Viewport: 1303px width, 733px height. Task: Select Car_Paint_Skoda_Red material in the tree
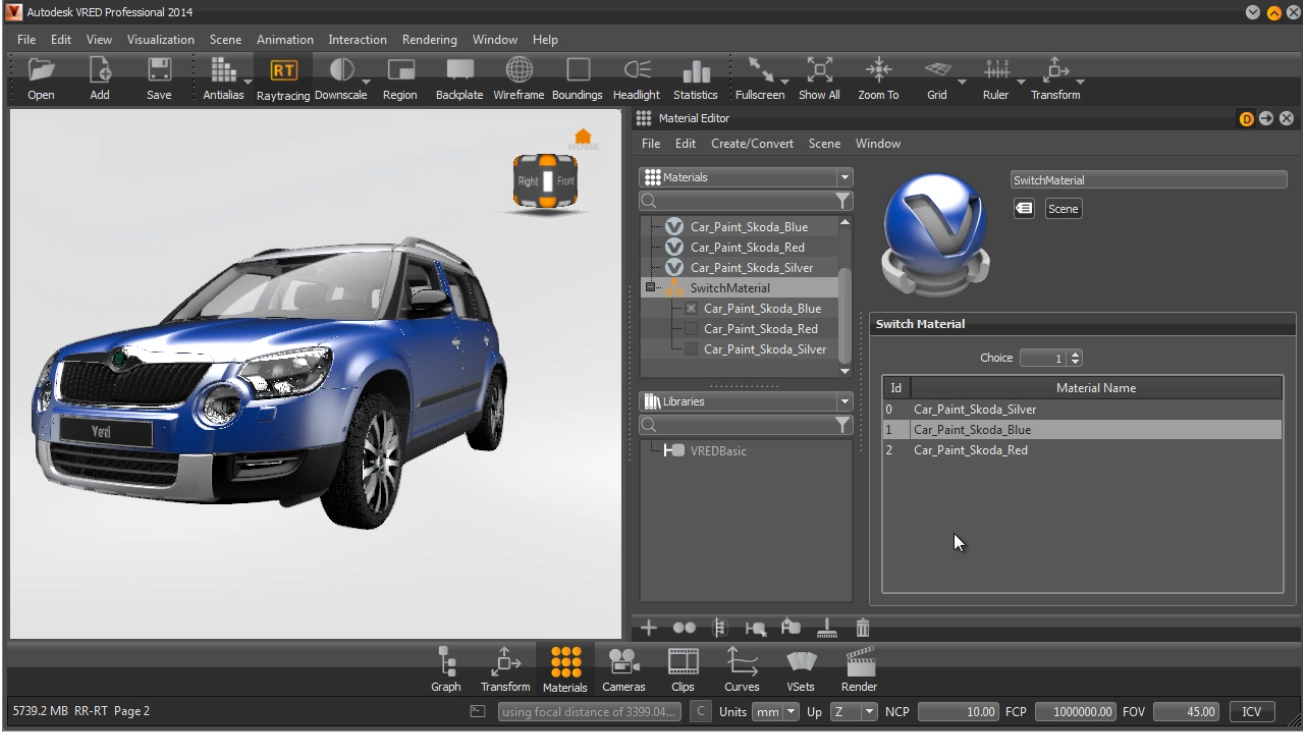747,247
